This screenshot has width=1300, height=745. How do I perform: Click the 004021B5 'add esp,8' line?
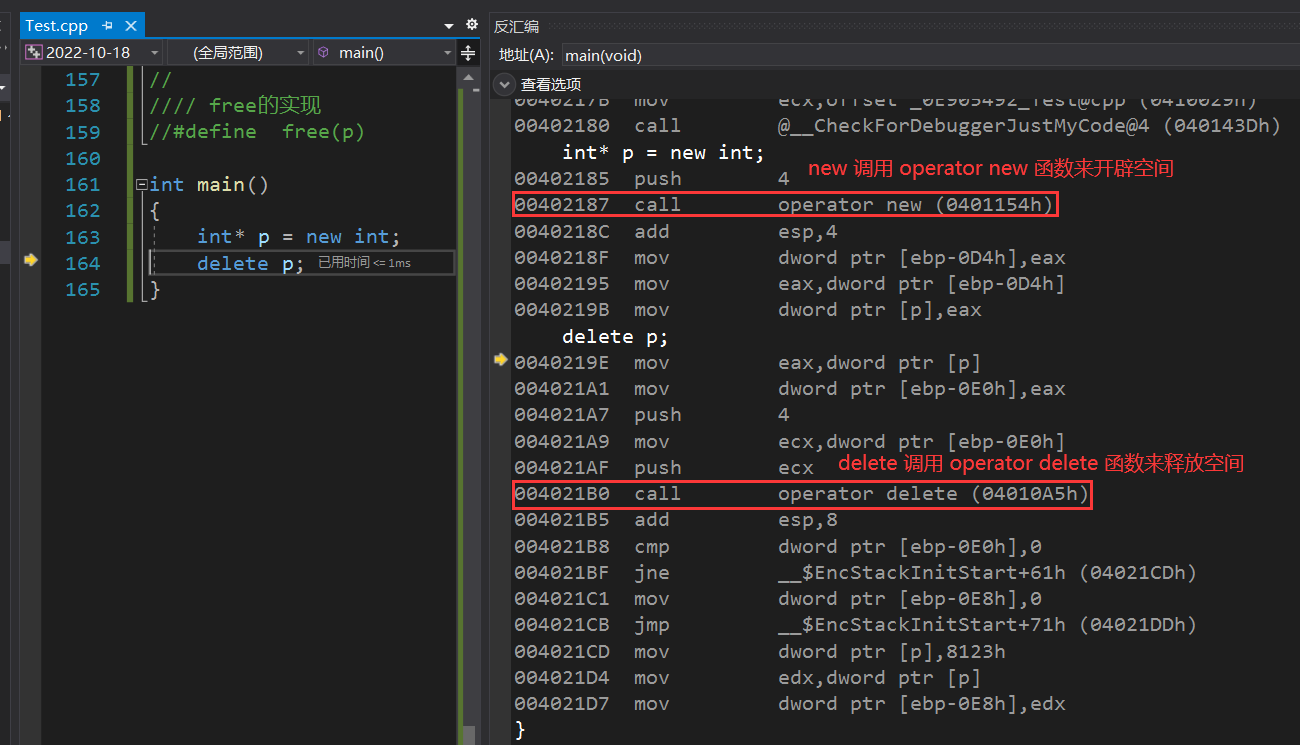pos(676,520)
